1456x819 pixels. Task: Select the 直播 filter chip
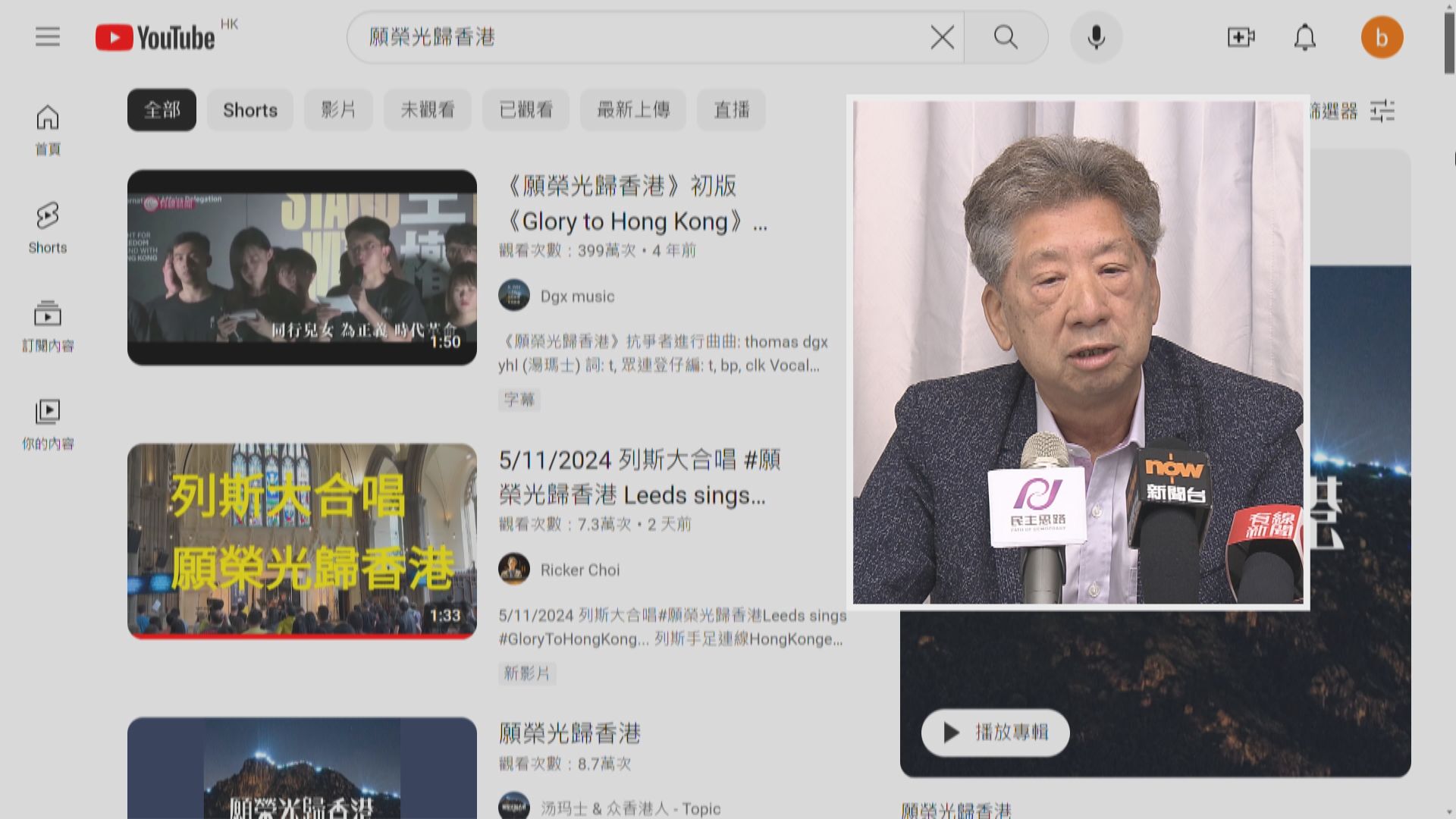[x=731, y=110]
